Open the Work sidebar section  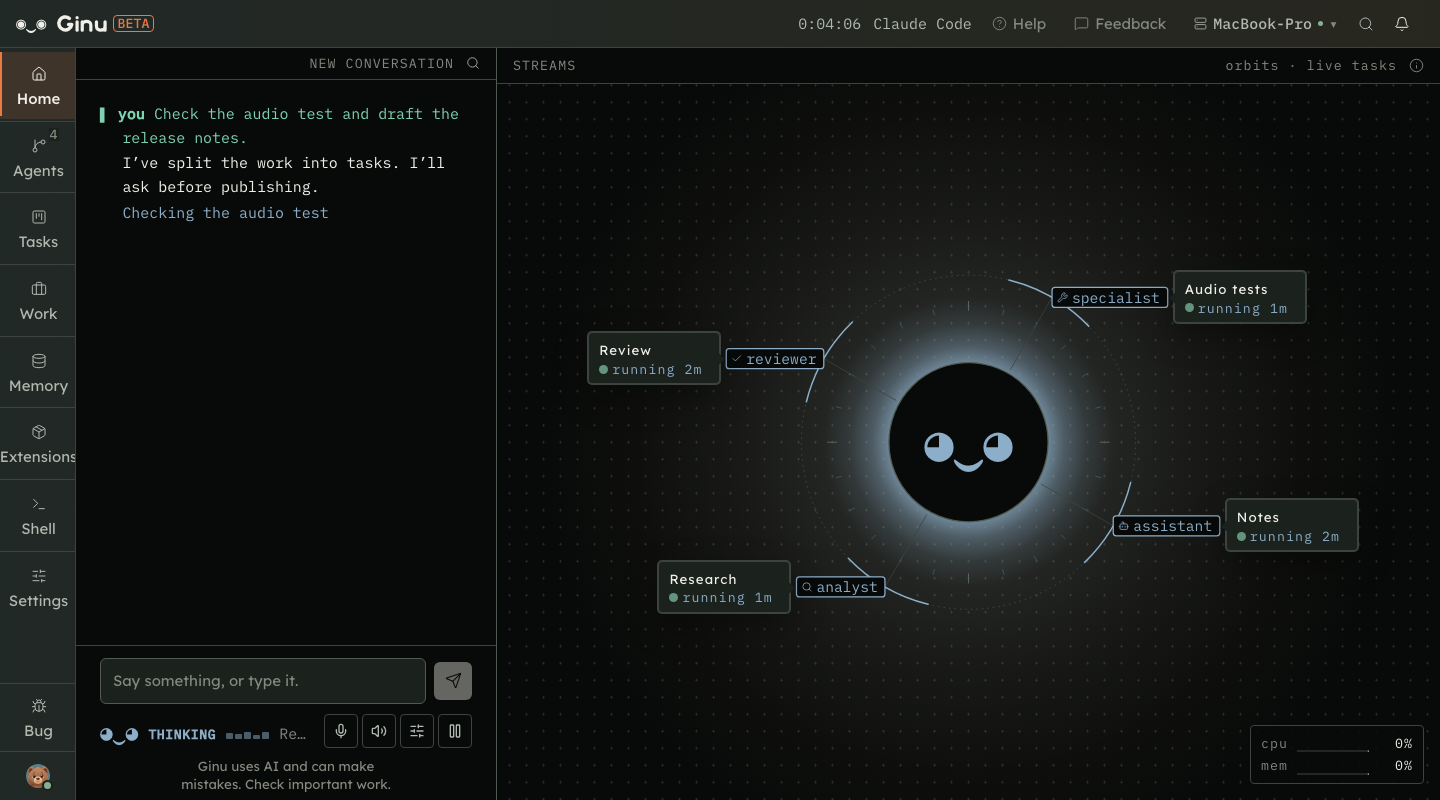point(38,301)
